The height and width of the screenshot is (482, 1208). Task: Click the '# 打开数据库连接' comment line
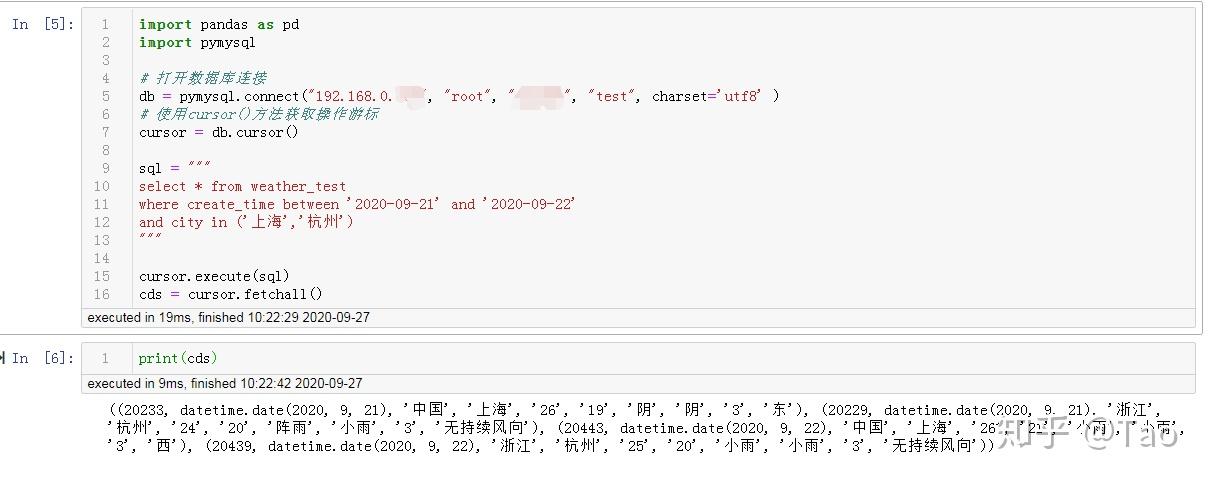(x=203, y=78)
